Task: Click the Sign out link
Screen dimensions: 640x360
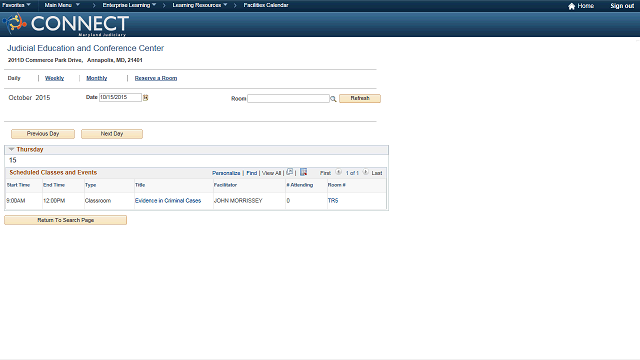Action: pos(622,6)
